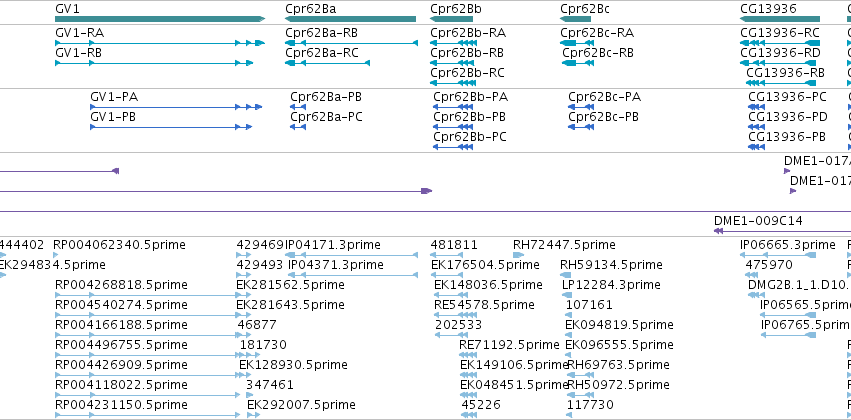Viewport: 851px width, 420px height.
Task: Click Cpr62Ba-PB protein label
Action: click(x=326, y=97)
